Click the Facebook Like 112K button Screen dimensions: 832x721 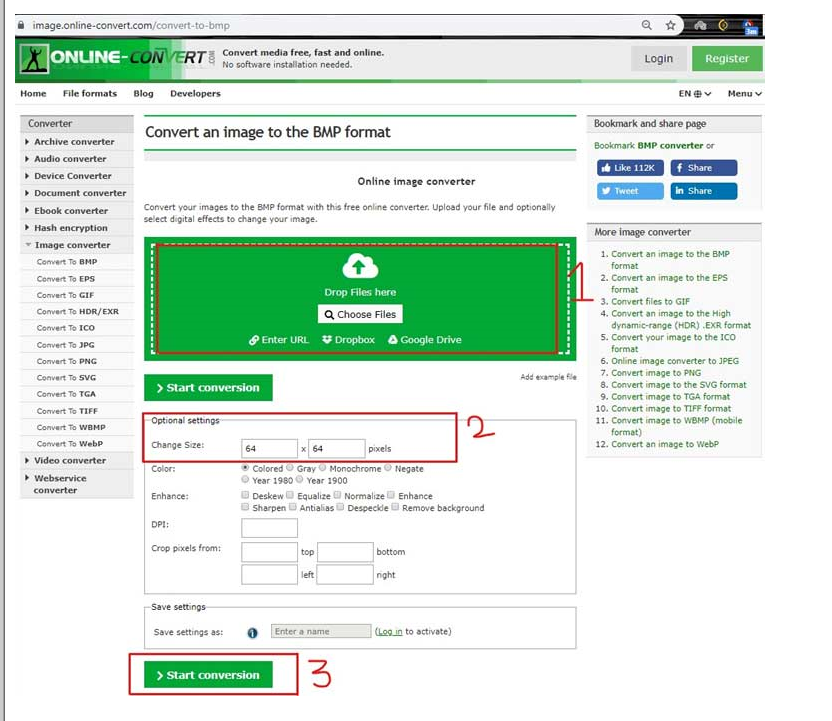coord(630,168)
